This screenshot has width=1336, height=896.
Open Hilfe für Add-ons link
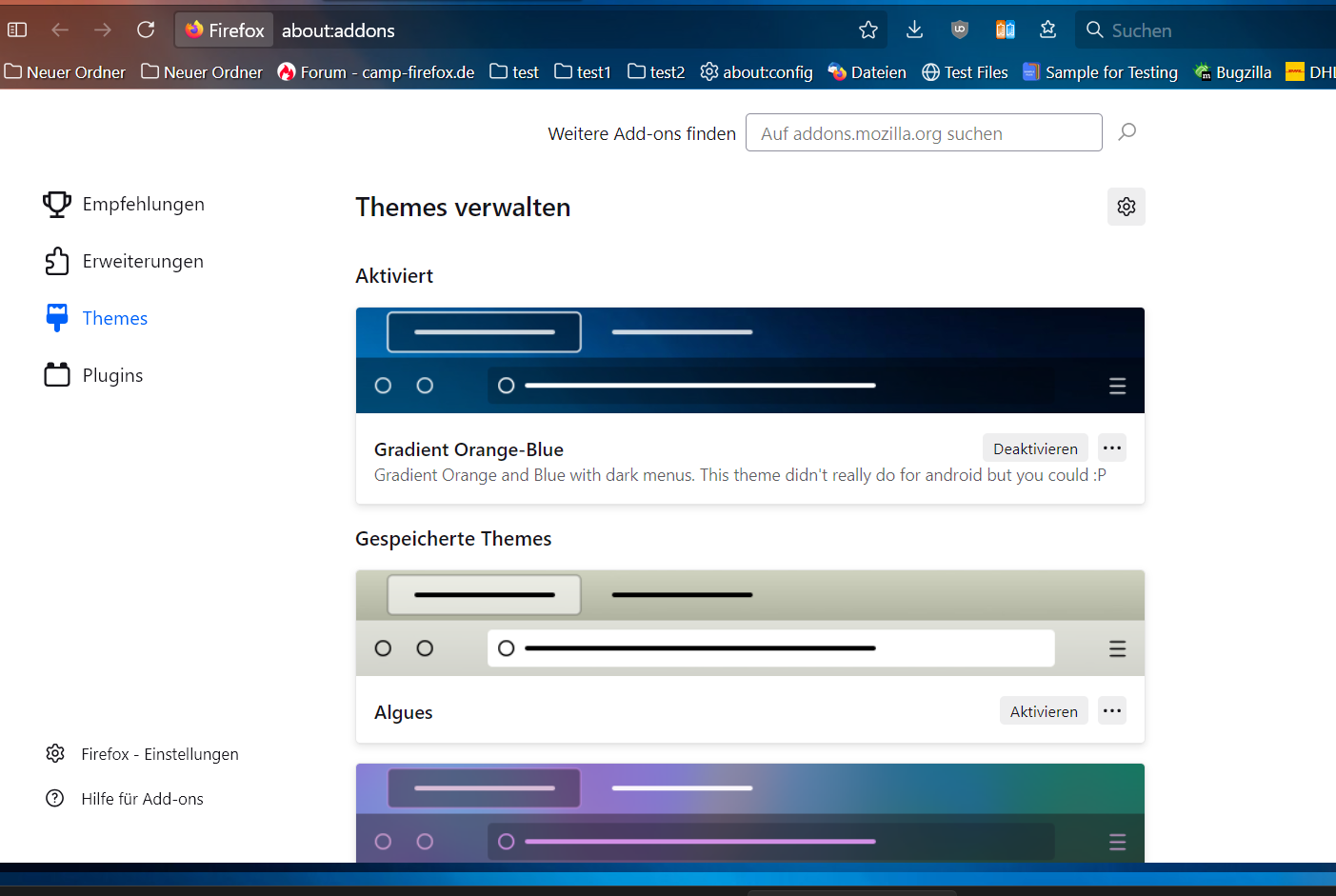[142, 799]
